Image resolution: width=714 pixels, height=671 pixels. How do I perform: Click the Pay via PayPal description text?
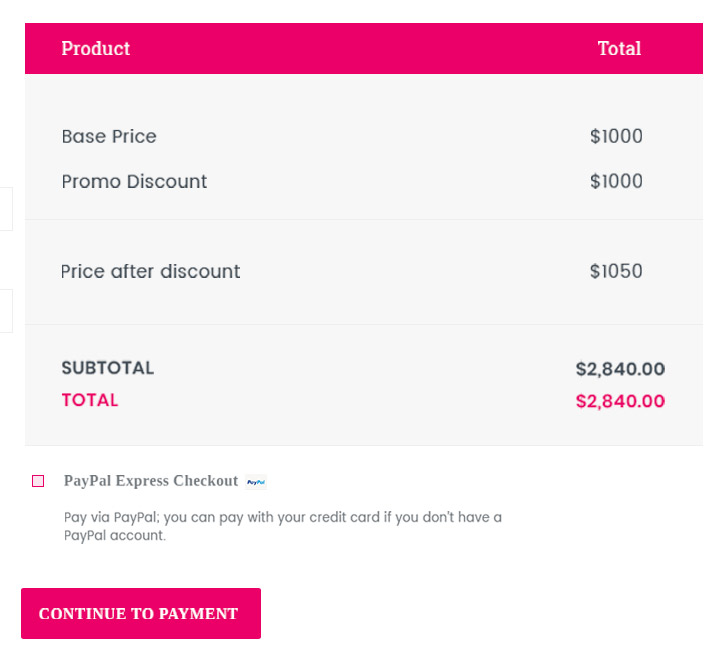coord(283,526)
